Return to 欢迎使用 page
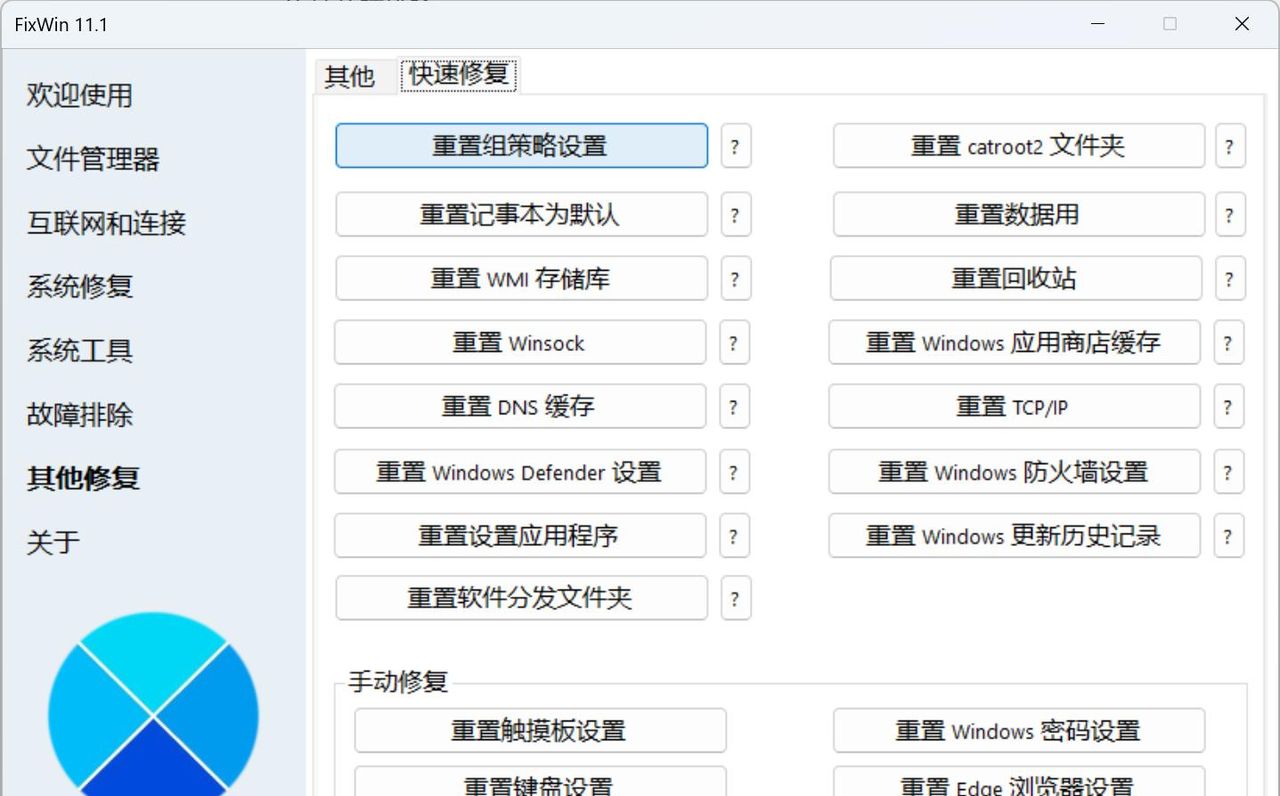Screen dimensions: 1280x796 tap(80, 96)
